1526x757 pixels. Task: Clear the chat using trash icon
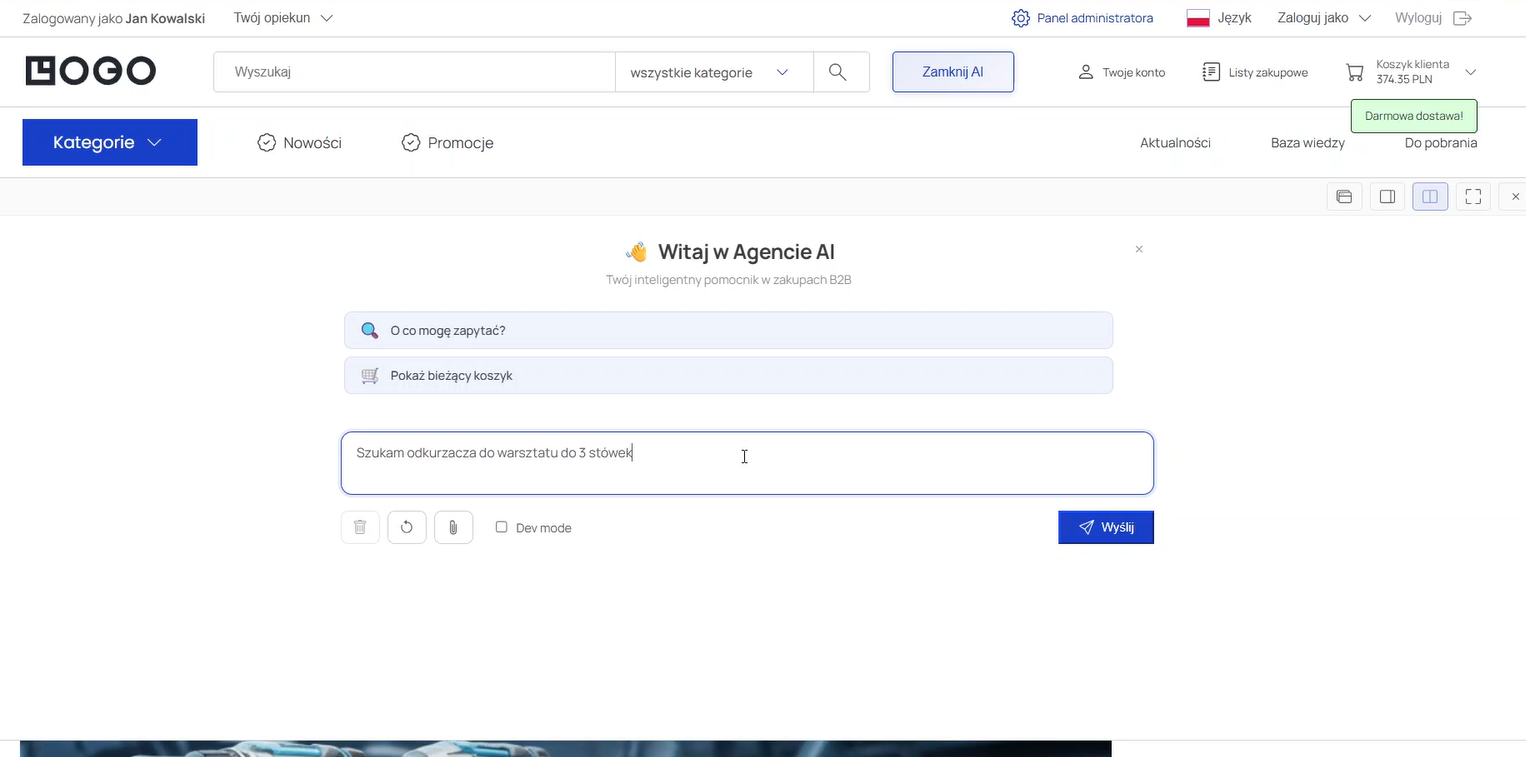[360, 527]
